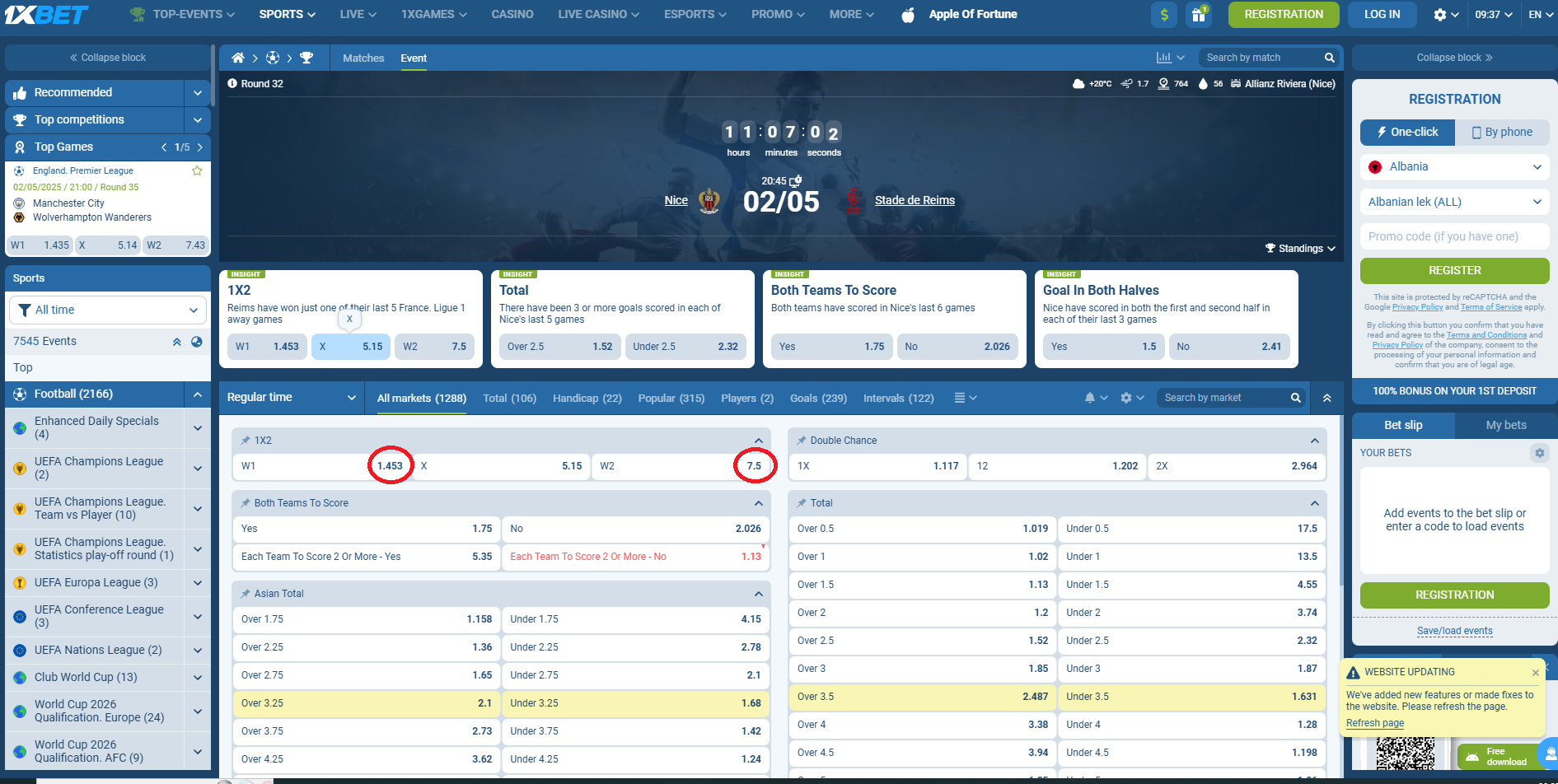Click the football breadcrumb icon
This screenshot has height=784, width=1558.
(273, 58)
